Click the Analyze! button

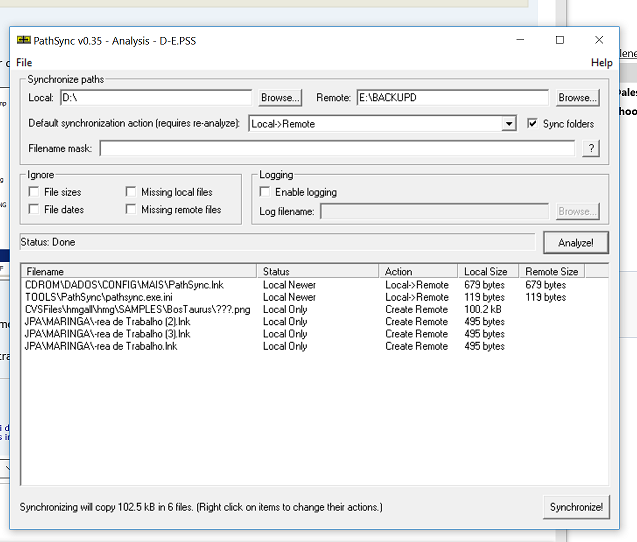click(x=575, y=243)
